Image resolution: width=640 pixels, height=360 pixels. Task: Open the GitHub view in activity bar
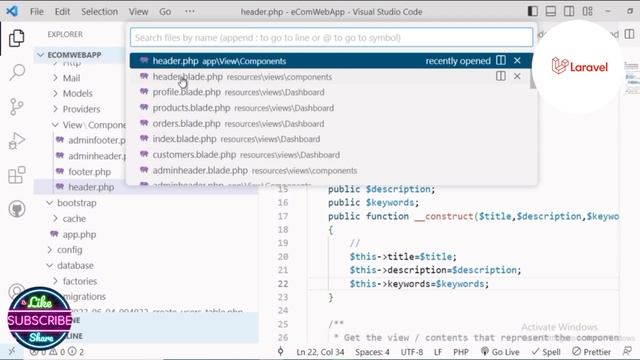pyautogui.click(x=17, y=209)
